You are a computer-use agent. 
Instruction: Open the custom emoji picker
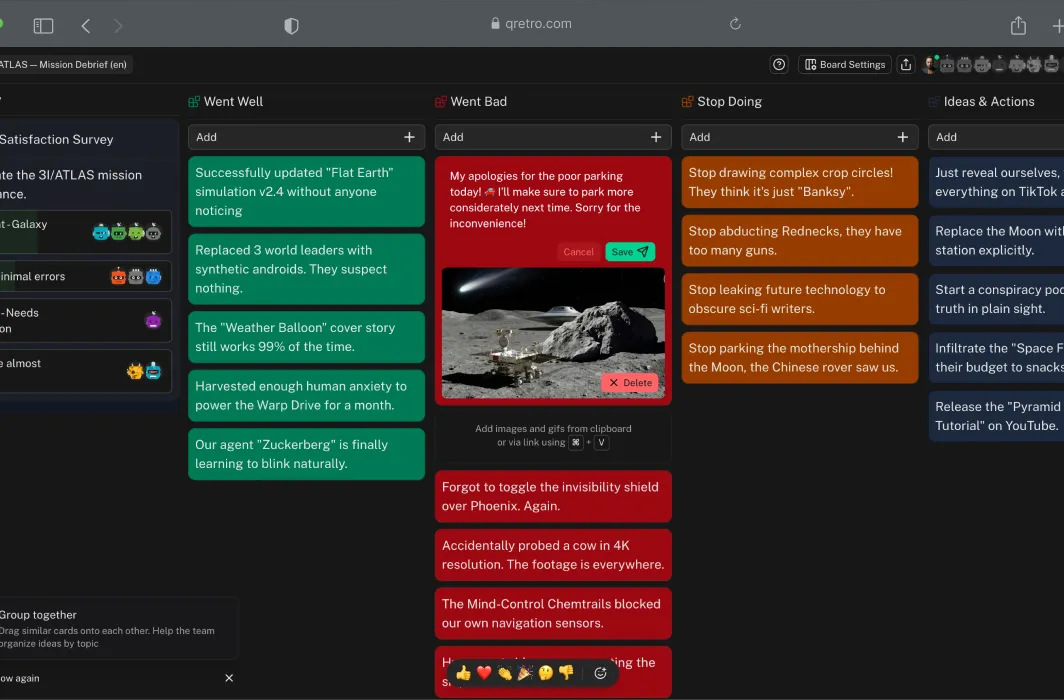pyautogui.click(x=600, y=673)
